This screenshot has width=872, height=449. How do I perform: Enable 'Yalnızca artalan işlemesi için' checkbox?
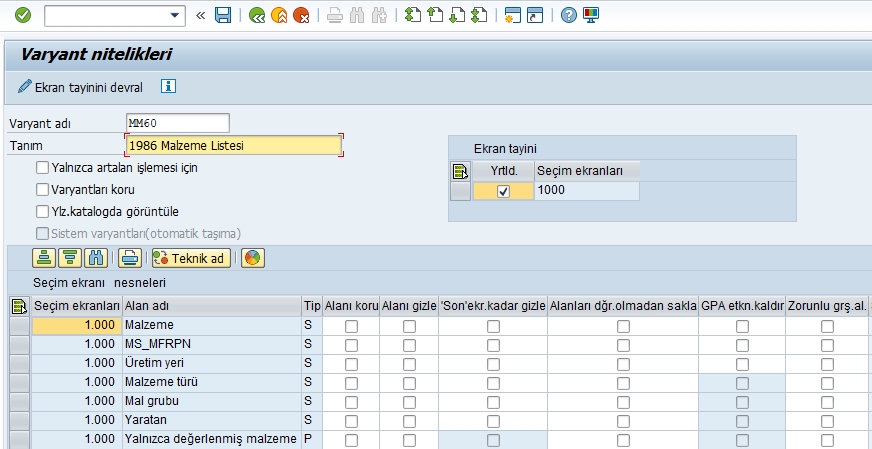click(42, 168)
